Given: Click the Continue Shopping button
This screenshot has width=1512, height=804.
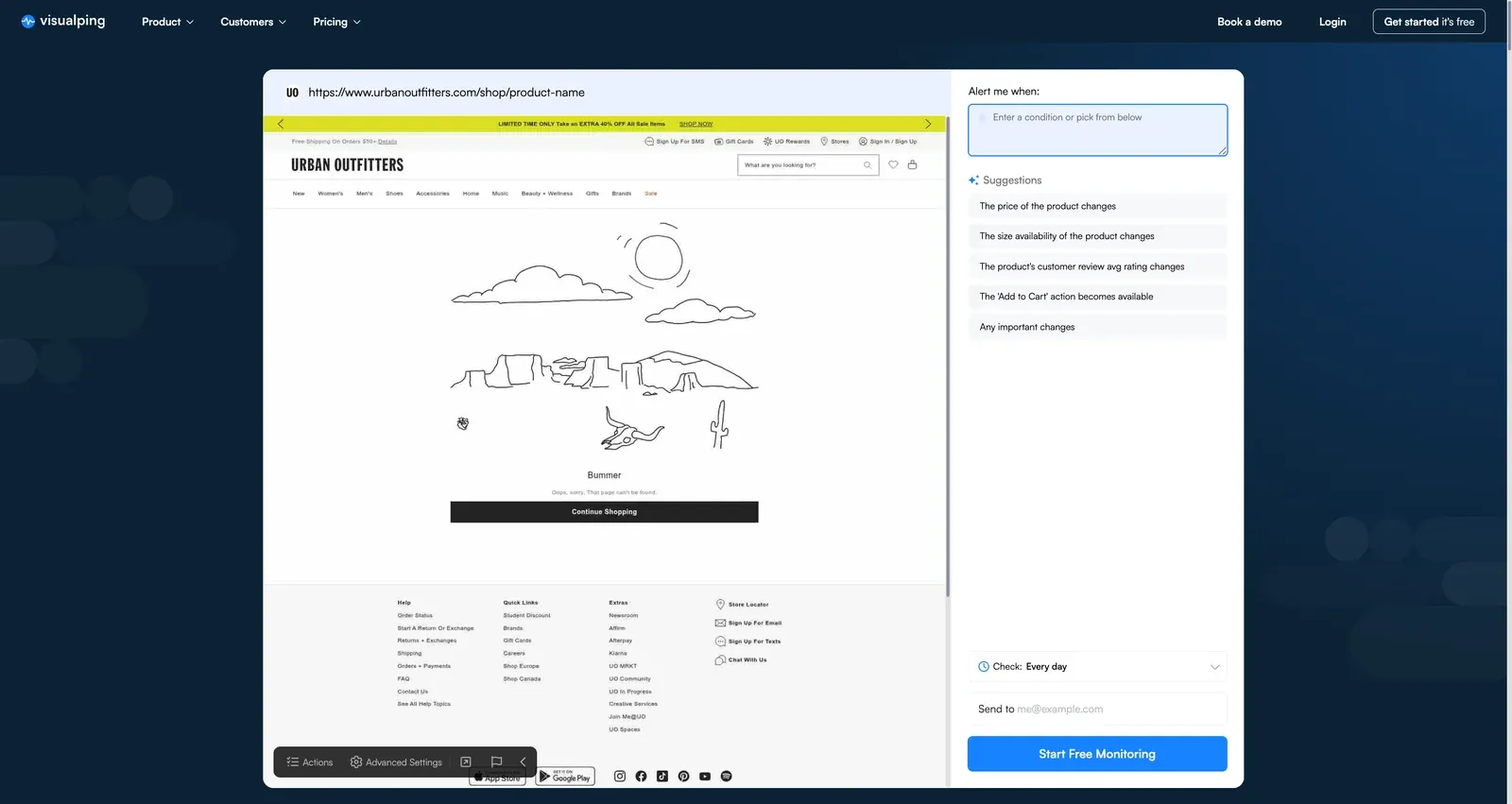Looking at the screenshot, I should (x=604, y=512).
